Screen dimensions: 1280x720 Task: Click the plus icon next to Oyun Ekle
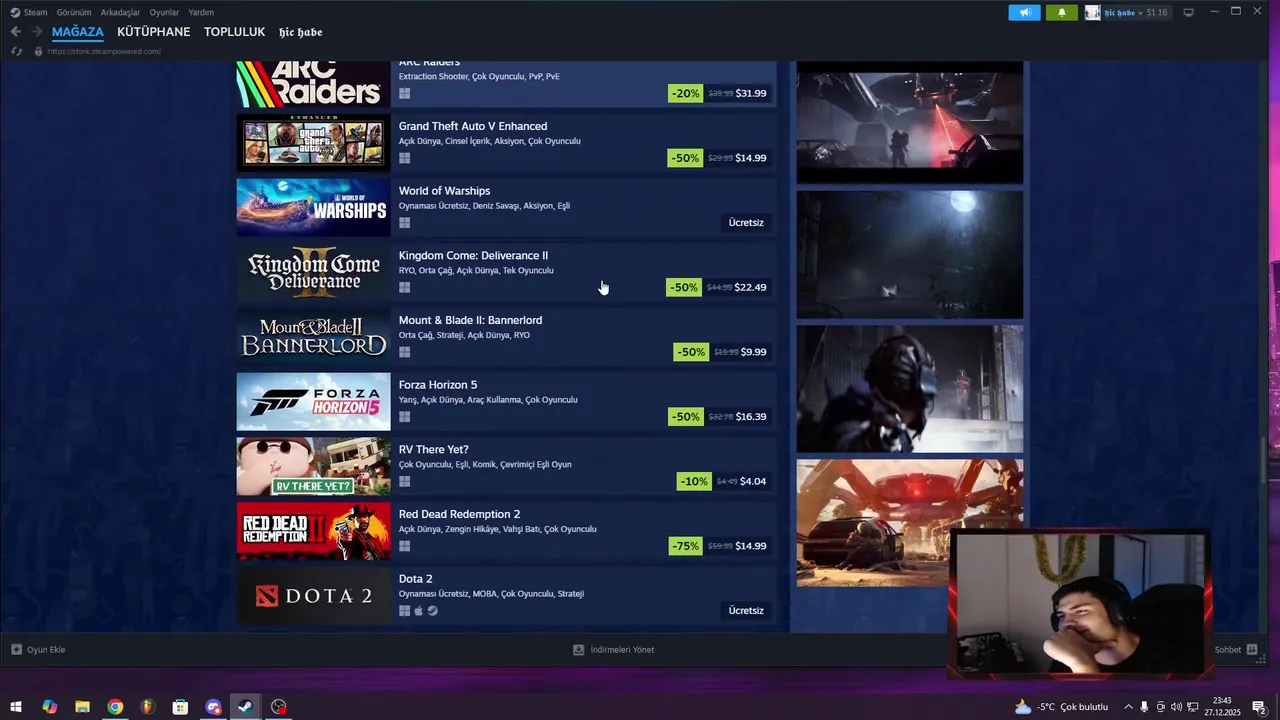point(16,649)
